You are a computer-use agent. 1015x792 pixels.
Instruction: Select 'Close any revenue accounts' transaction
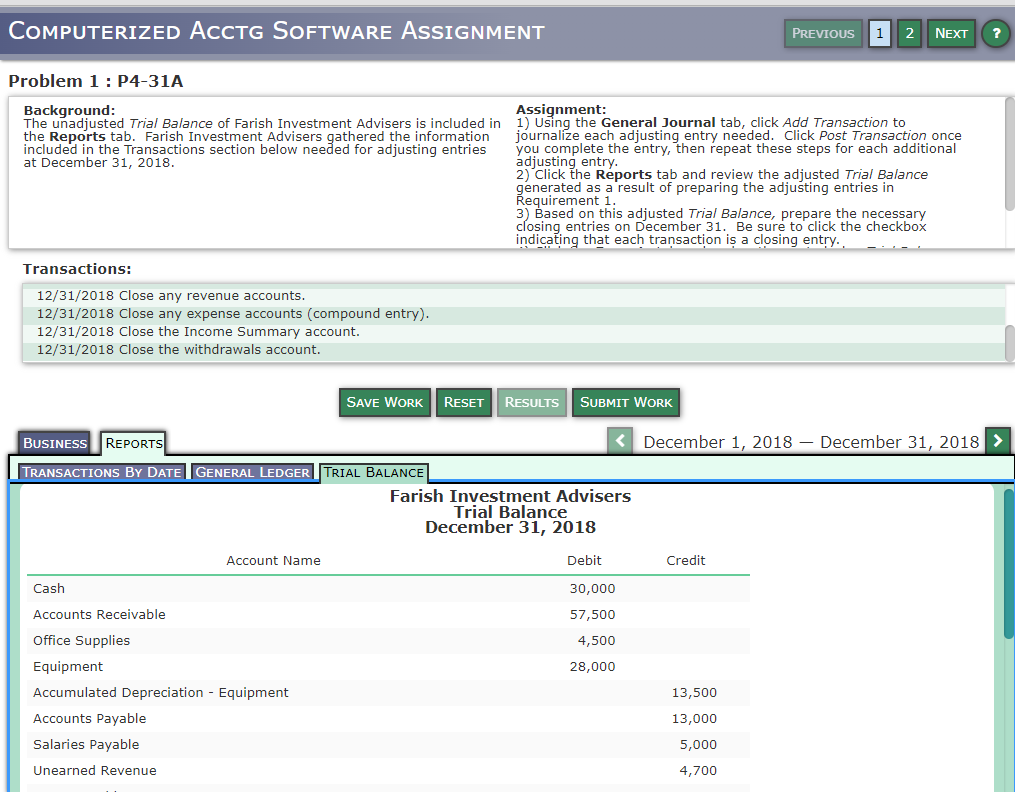click(515, 296)
